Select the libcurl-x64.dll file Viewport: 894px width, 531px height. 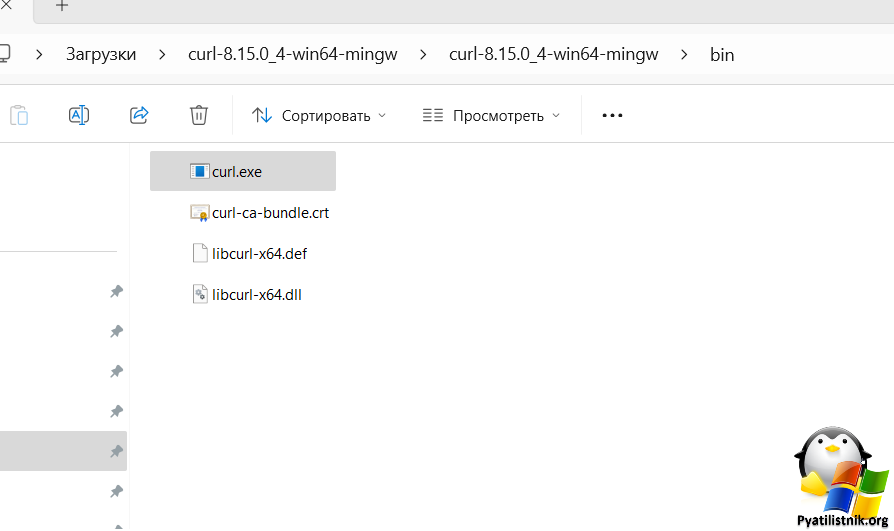tap(246, 295)
